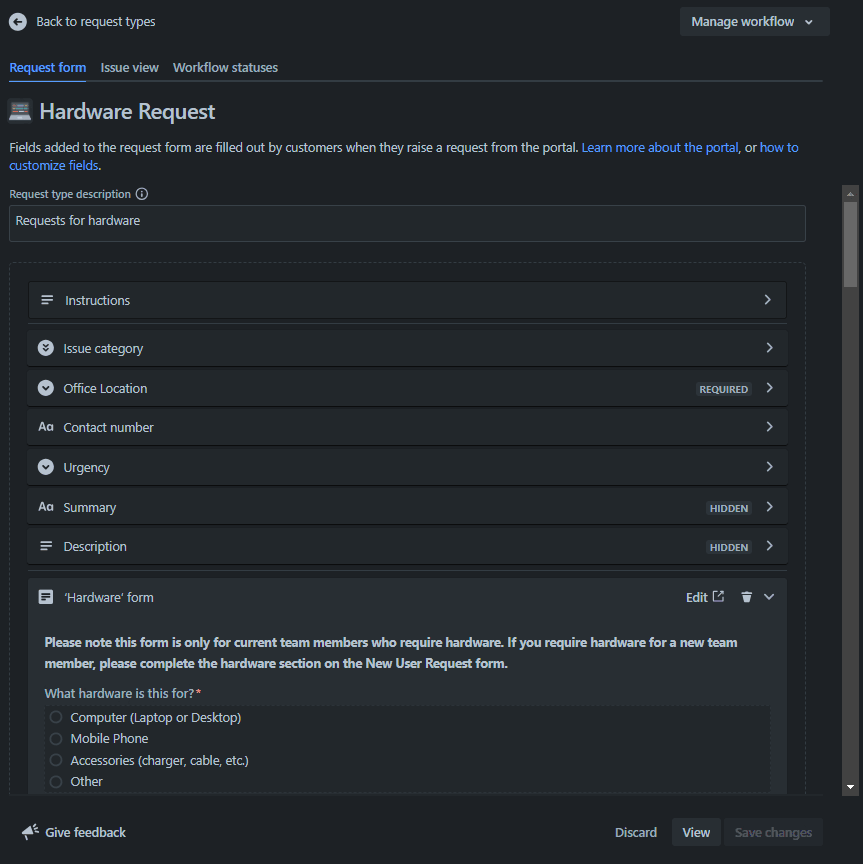Image resolution: width=863 pixels, height=864 pixels.
Task: Click the Discard button
Action: [x=635, y=832]
